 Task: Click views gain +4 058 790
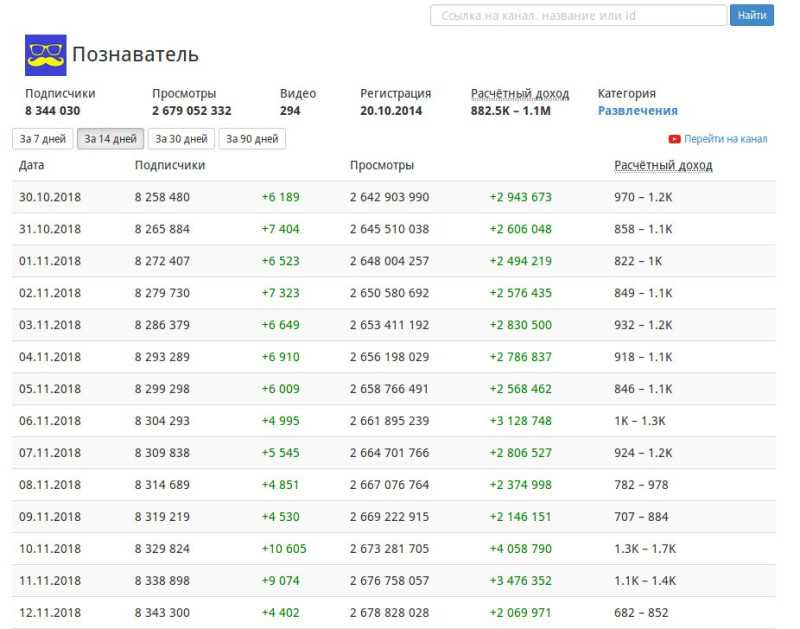click(x=520, y=549)
